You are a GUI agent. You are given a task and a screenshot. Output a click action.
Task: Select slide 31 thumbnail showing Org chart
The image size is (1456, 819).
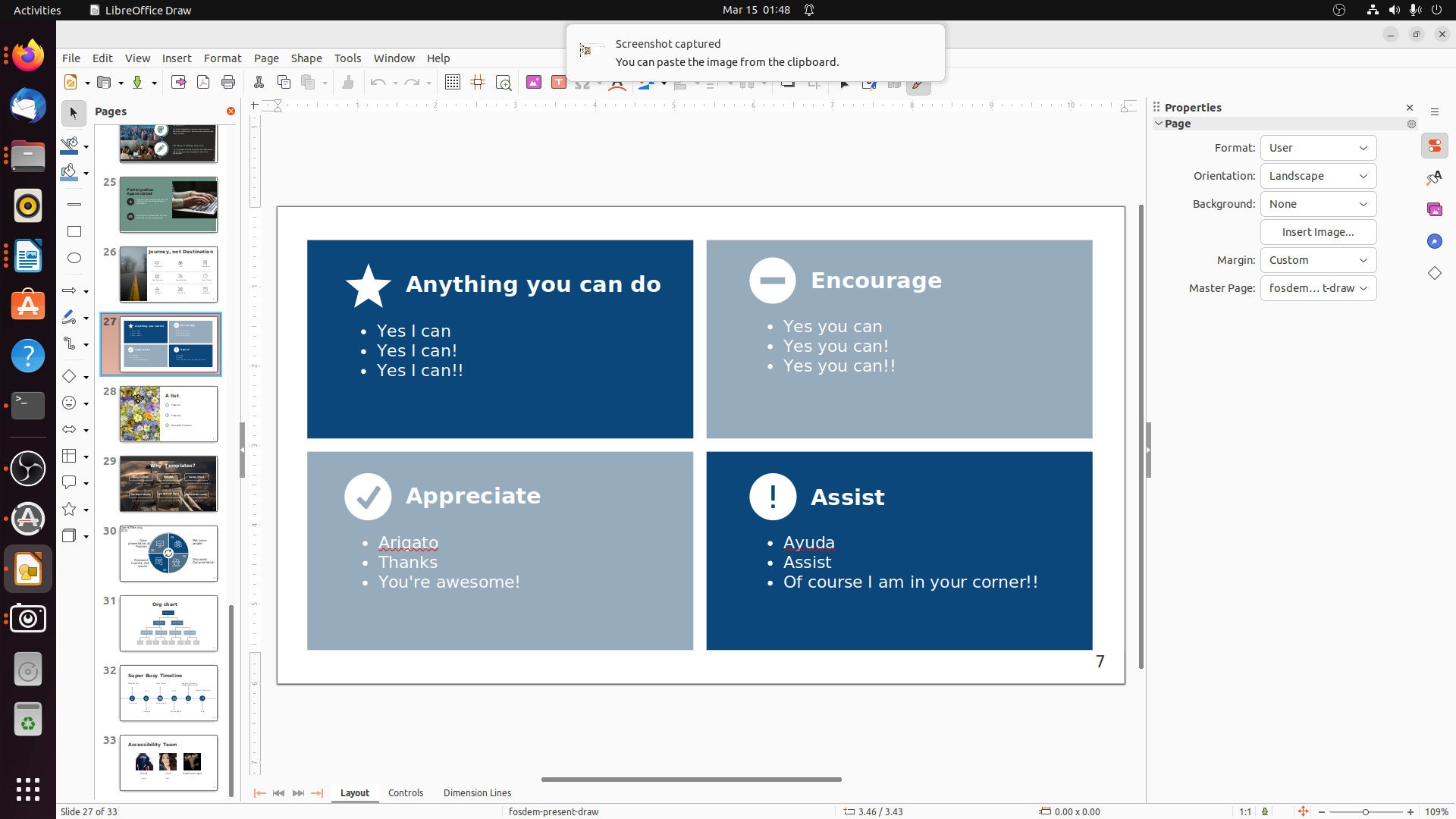pos(168,623)
